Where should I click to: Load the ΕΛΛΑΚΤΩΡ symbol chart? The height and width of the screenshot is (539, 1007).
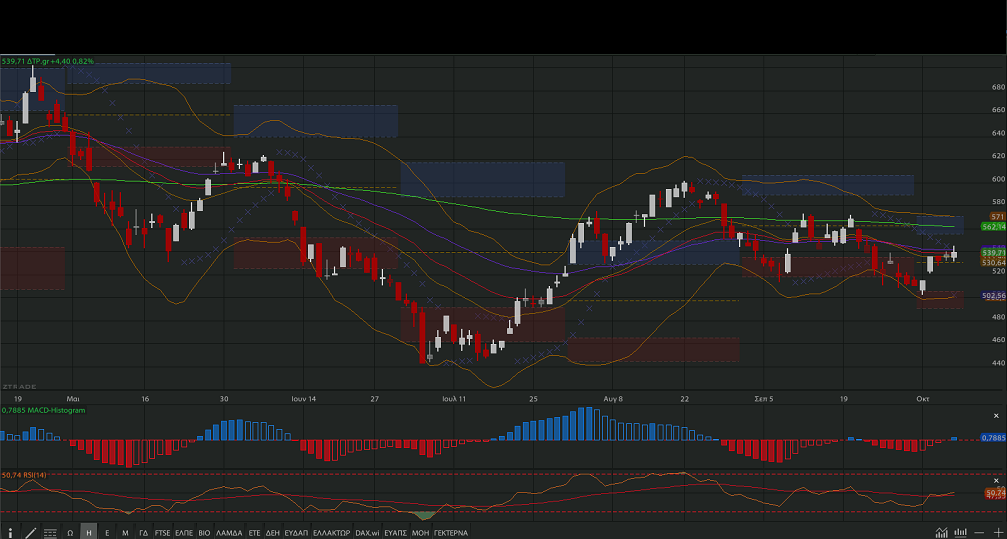click(x=331, y=533)
